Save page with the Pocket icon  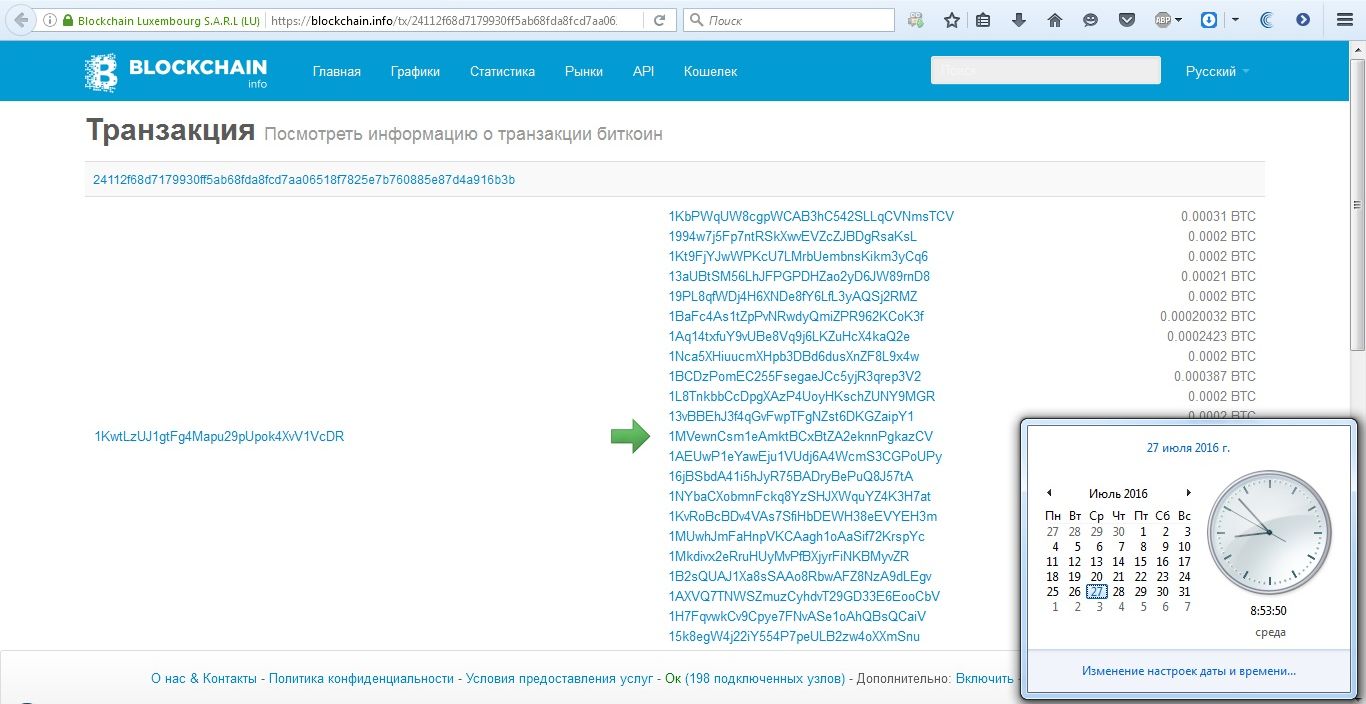point(1126,20)
